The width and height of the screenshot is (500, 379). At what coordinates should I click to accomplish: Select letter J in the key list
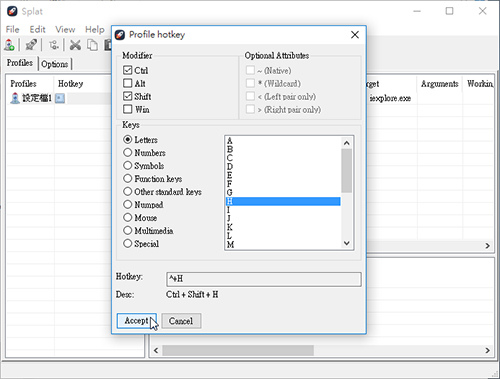pyautogui.click(x=283, y=218)
